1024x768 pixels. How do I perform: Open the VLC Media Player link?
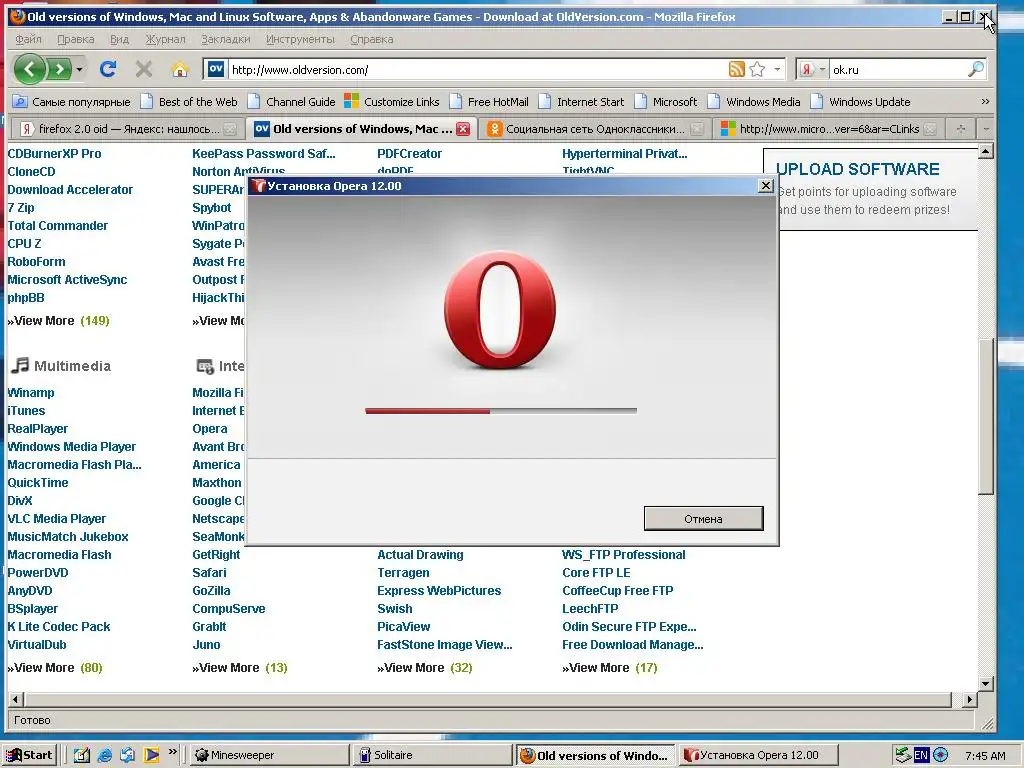tap(57, 519)
